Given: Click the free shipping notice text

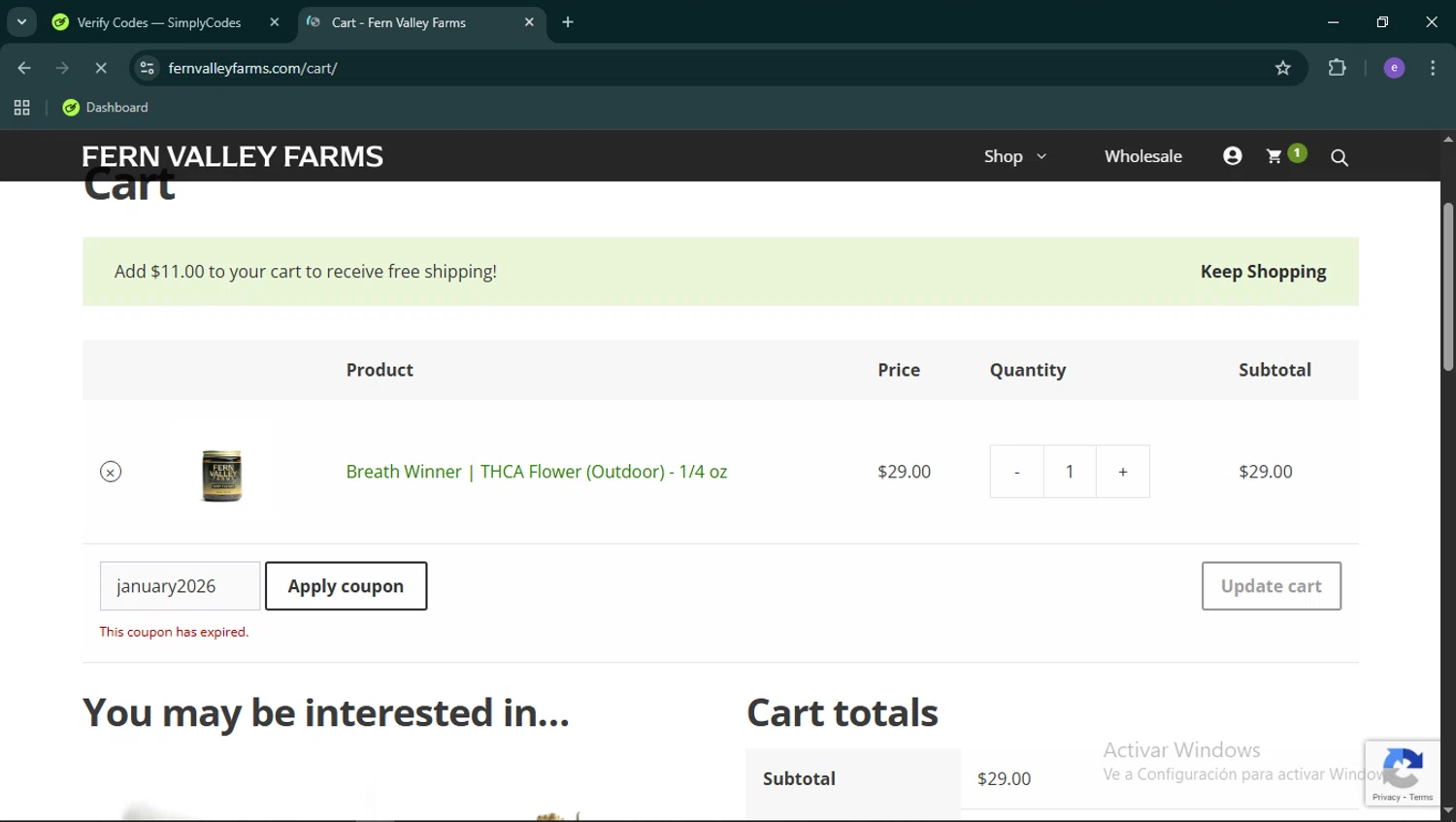Looking at the screenshot, I should point(306,272).
